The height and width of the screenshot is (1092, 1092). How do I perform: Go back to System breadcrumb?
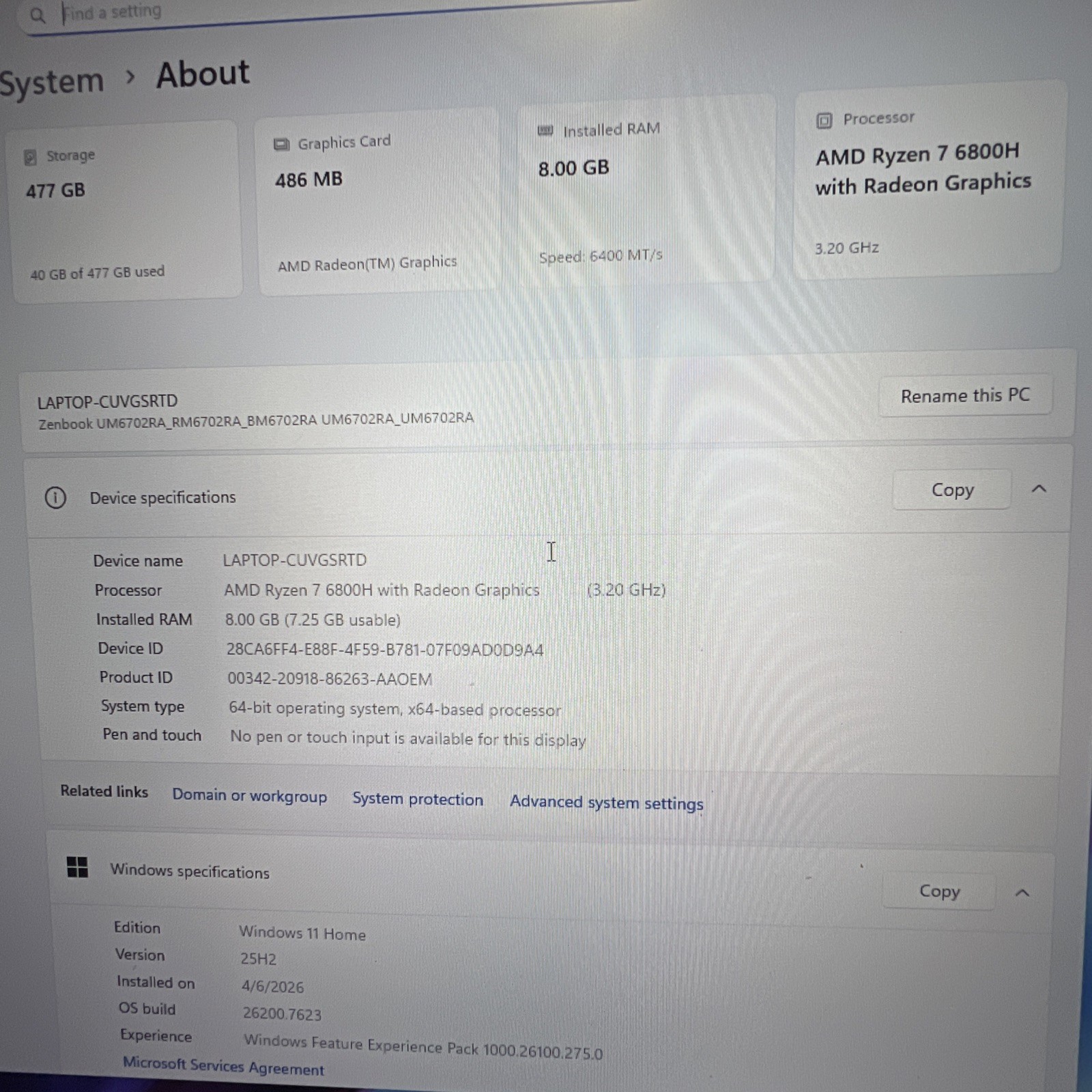coord(51,83)
